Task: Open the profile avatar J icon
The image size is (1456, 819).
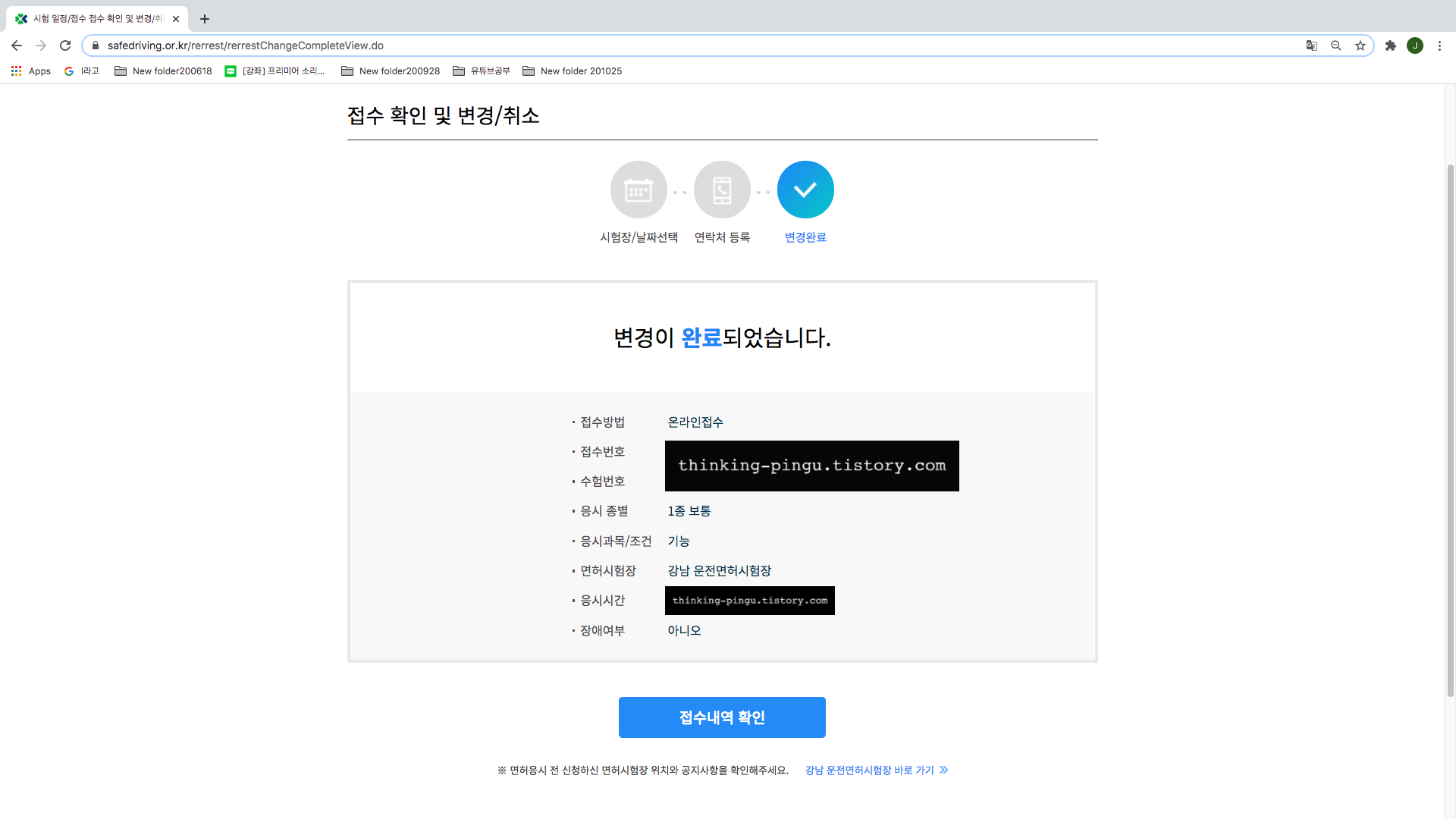Action: [x=1415, y=45]
